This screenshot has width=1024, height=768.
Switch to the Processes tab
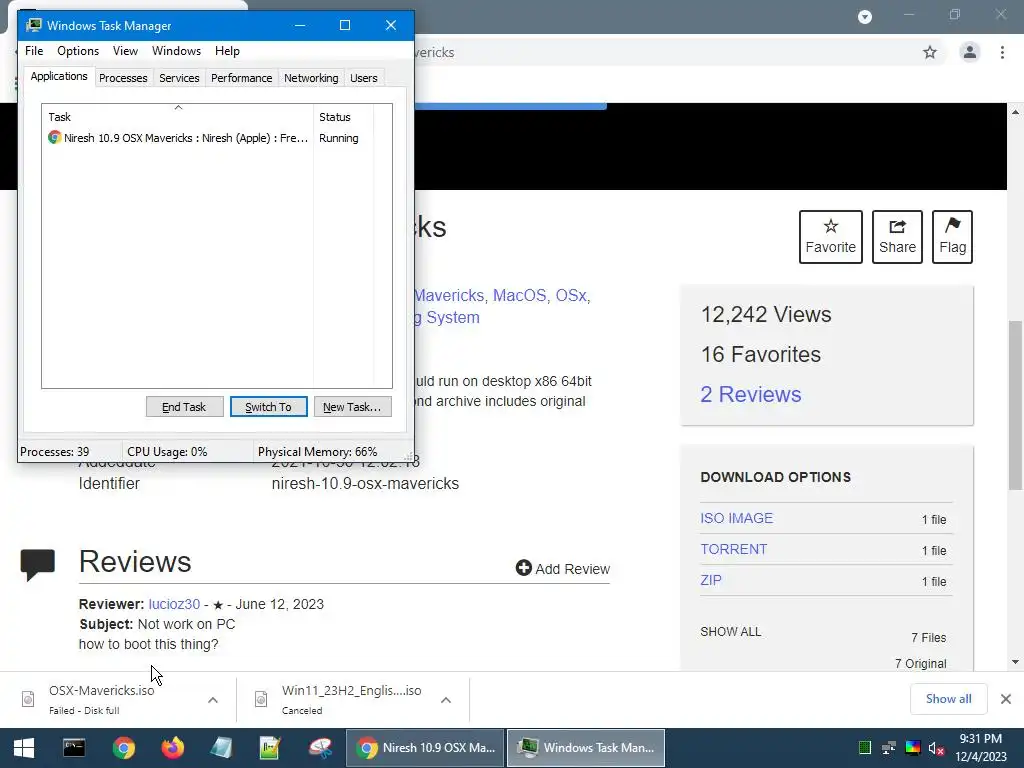pos(123,78)
